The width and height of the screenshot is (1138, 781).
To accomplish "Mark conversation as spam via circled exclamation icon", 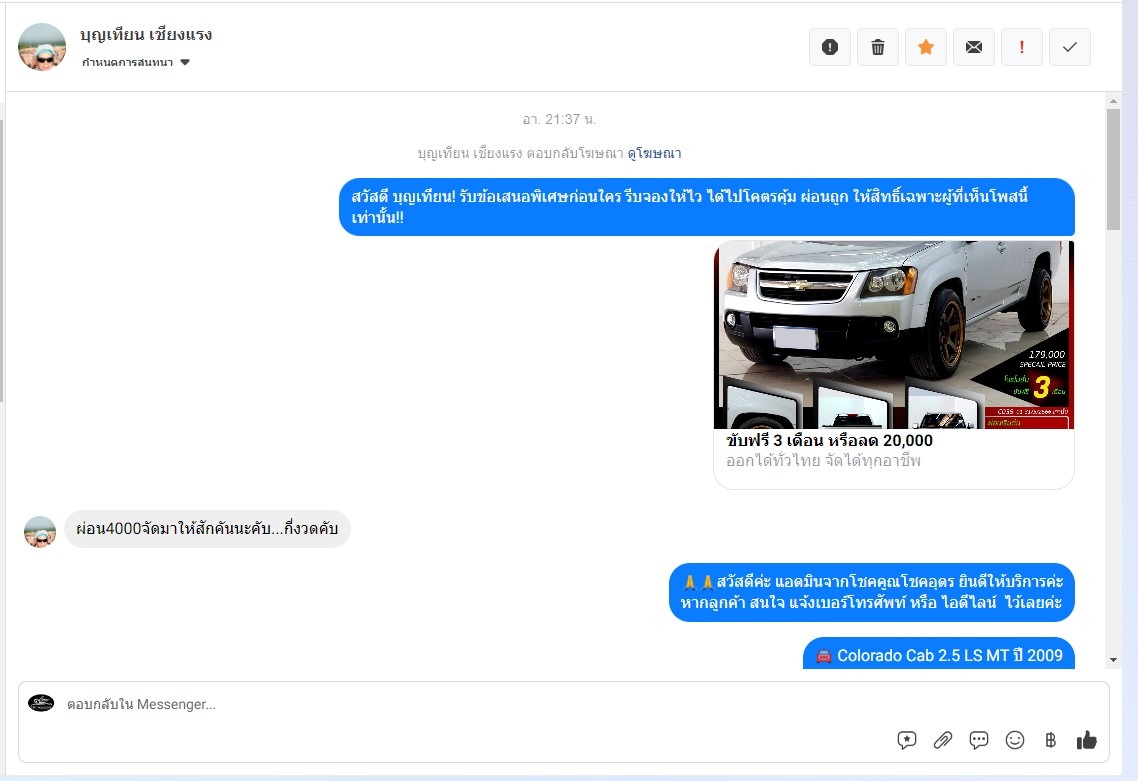I will point(830,47).
